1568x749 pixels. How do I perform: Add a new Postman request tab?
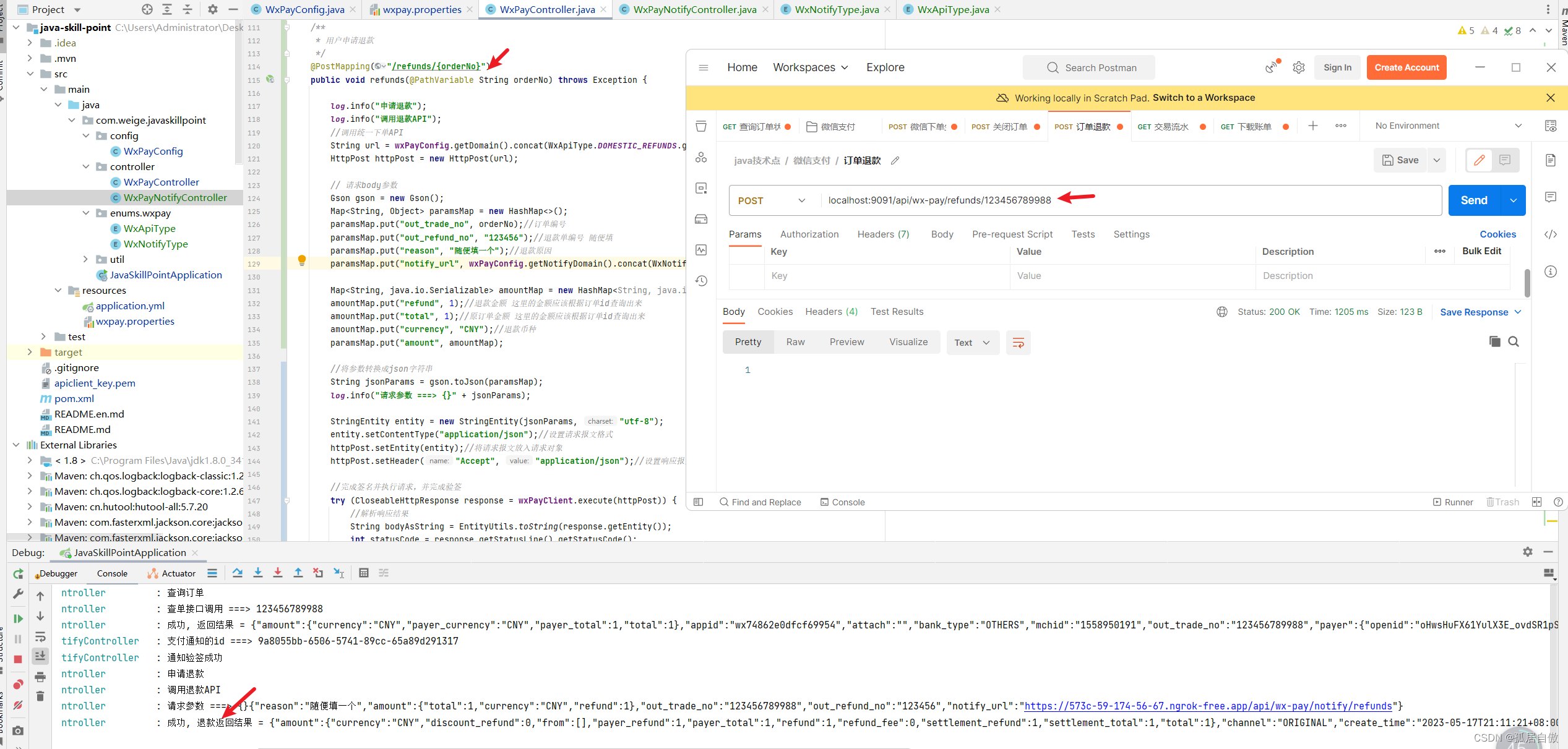1313,126
